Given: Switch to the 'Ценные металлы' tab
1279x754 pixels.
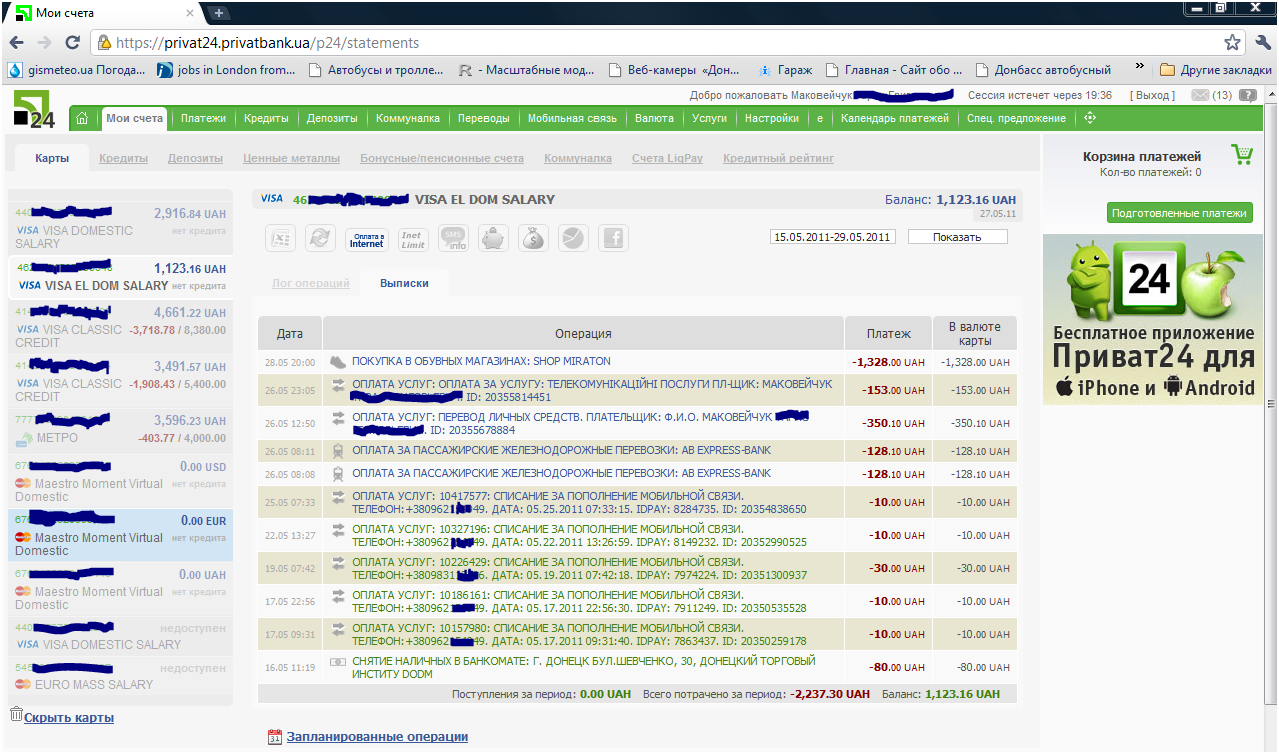Looking at the screenshot, I should (291, 158).
